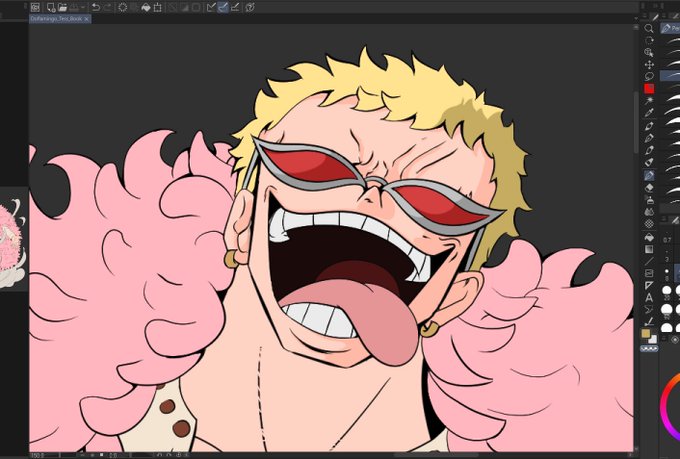
Task: Open Clip Studio launcher icon in command bar
Action: pos(35,7)
